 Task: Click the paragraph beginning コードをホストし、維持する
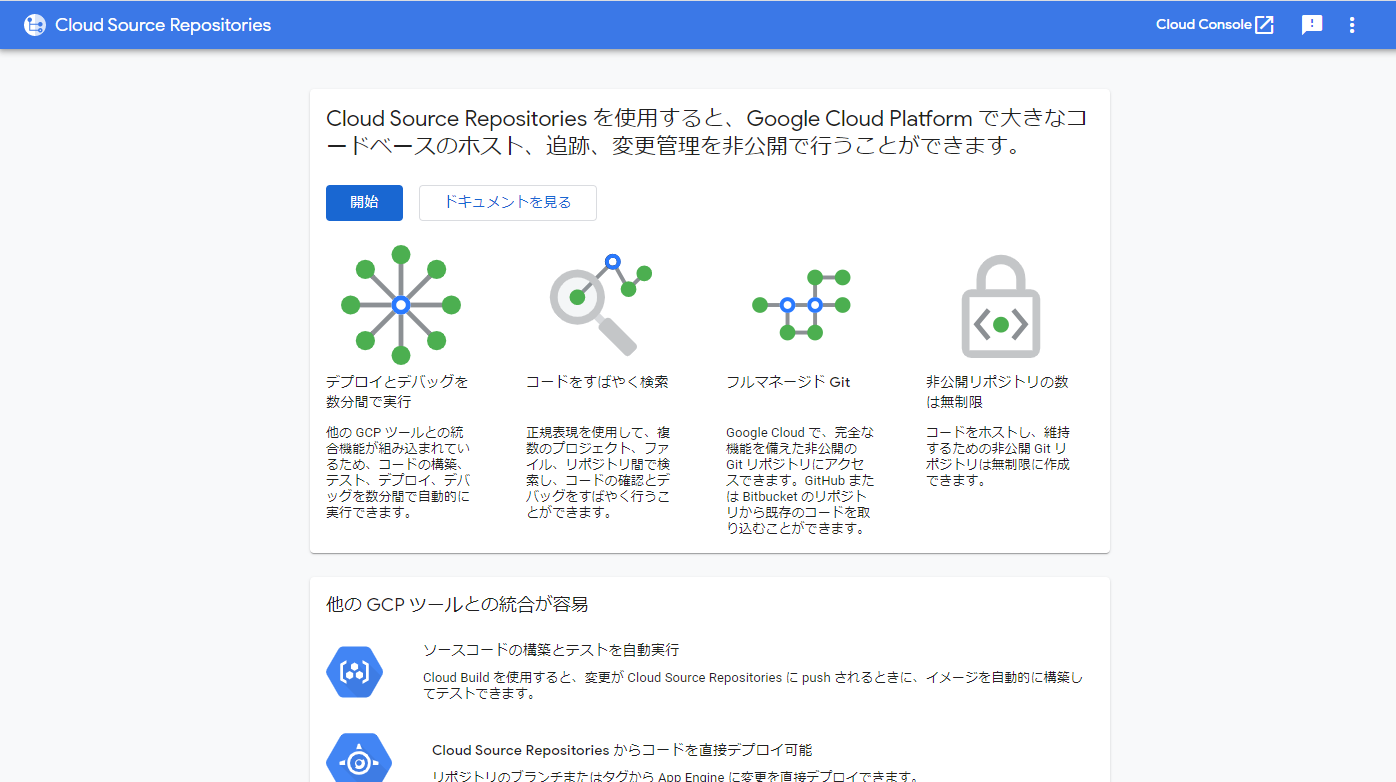click(998, 457)
